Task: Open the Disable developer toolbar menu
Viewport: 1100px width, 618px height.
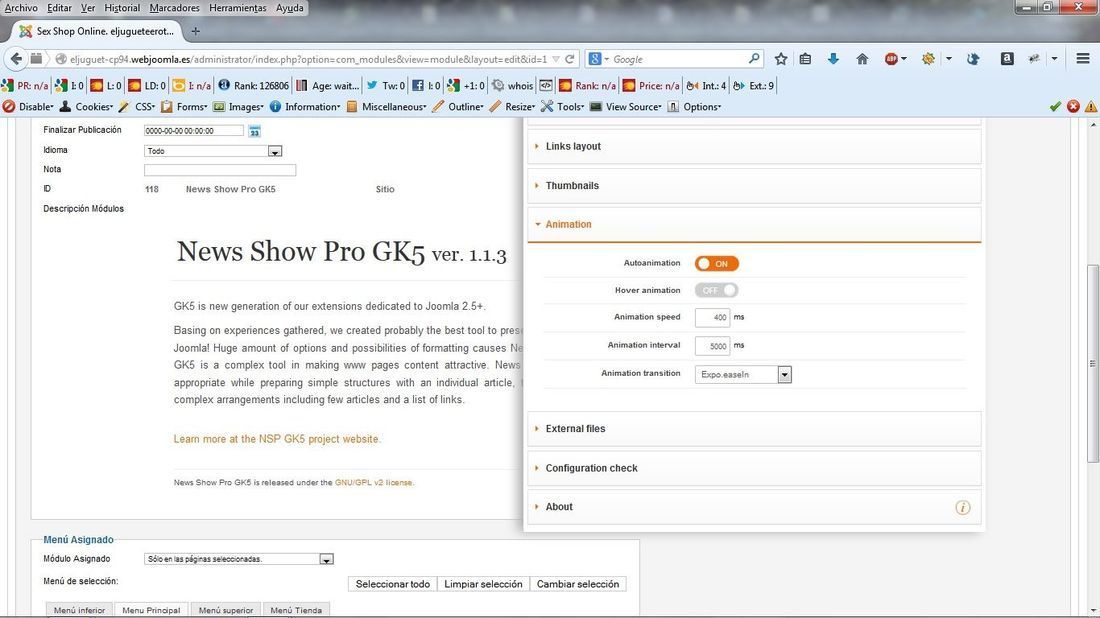Action: 29,107
